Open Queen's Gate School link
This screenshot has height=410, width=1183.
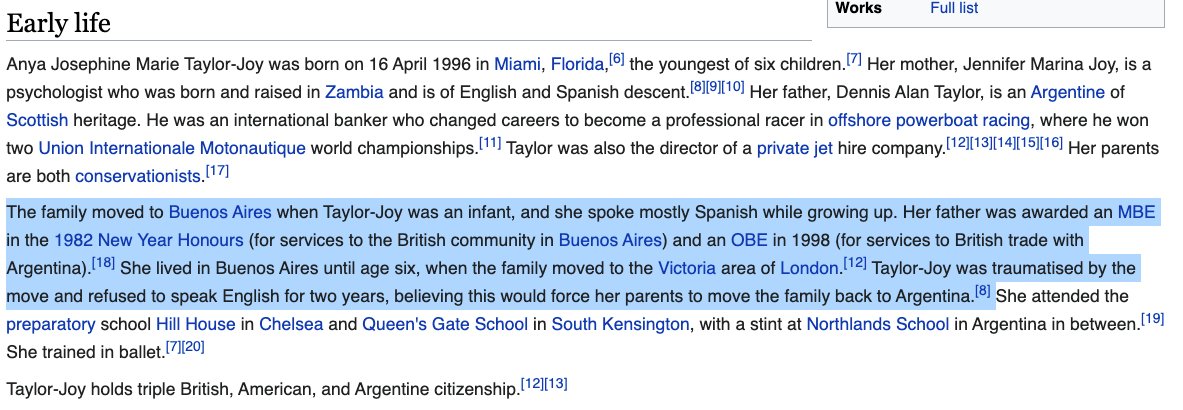[445, 325]
